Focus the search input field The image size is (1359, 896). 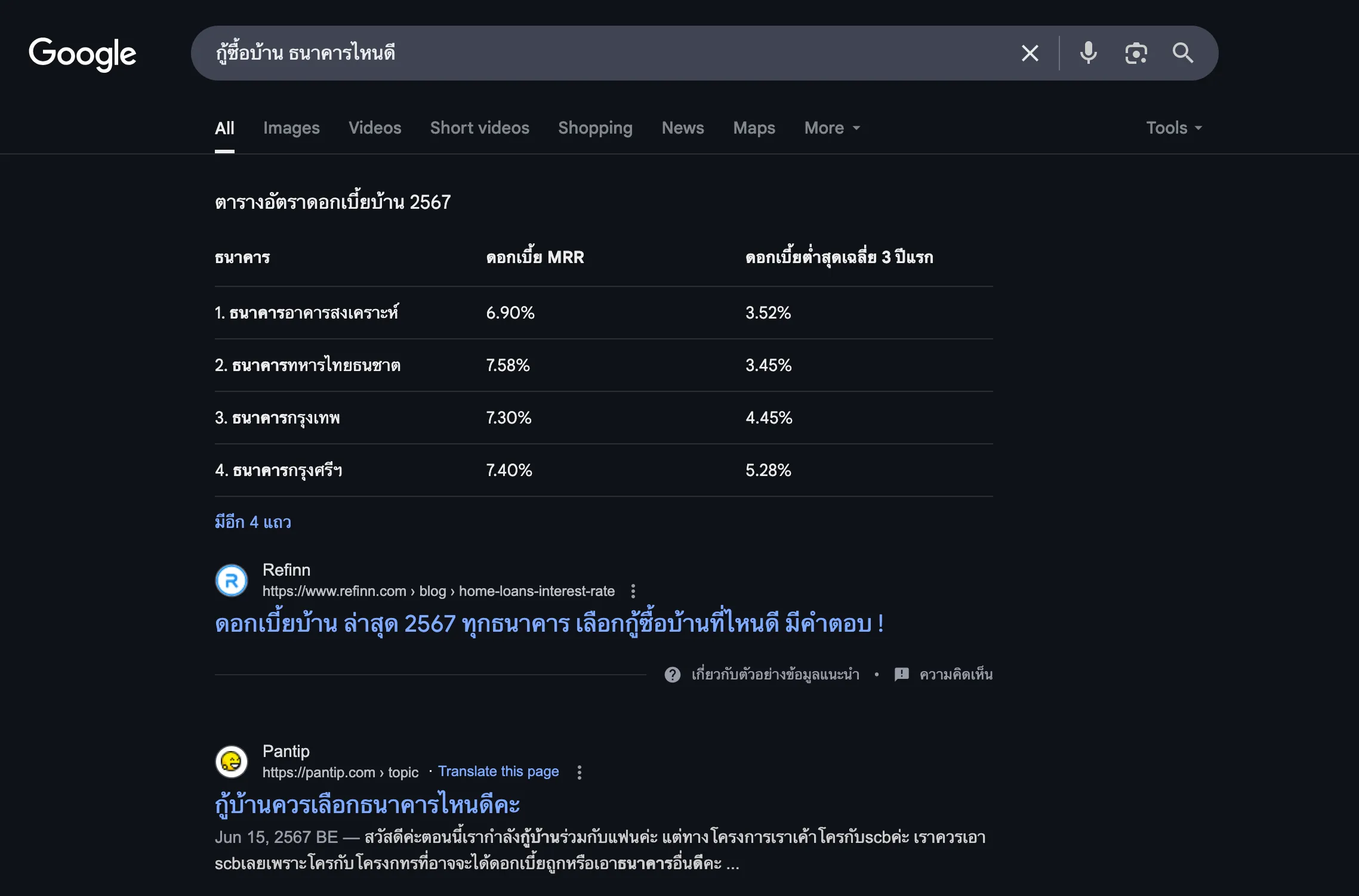[609, 53]
